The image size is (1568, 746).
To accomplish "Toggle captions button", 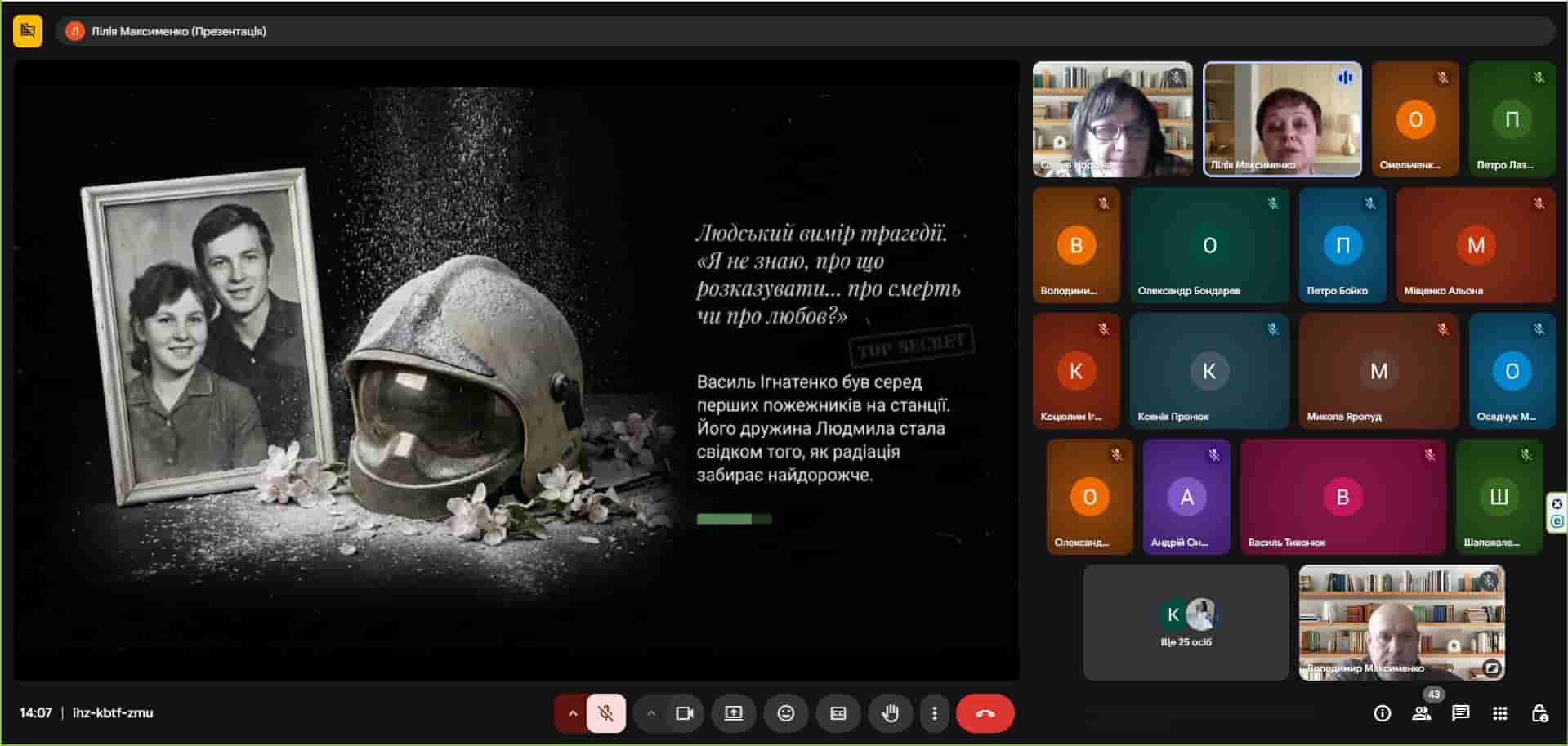I will 838,713.
